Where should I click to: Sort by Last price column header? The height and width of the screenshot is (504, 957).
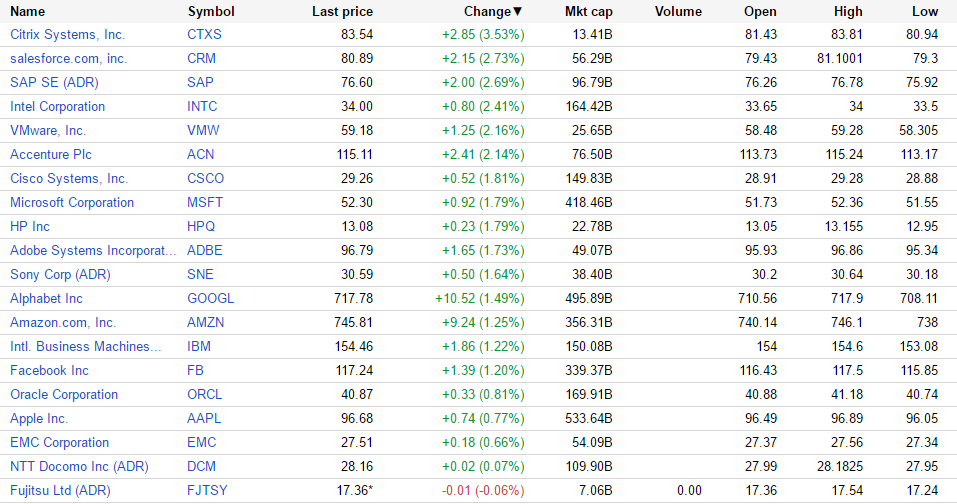pos(342,12)
